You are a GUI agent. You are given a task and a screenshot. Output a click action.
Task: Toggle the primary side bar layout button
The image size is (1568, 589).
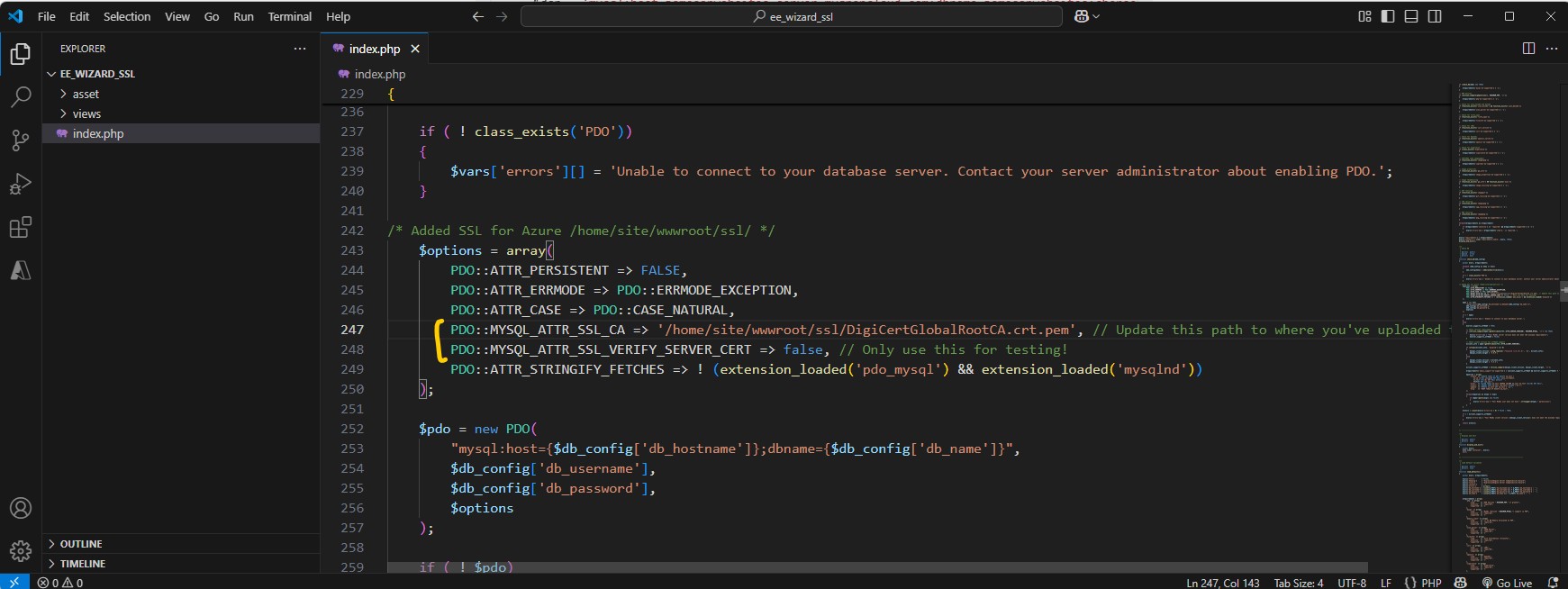tap(1388, 16)
